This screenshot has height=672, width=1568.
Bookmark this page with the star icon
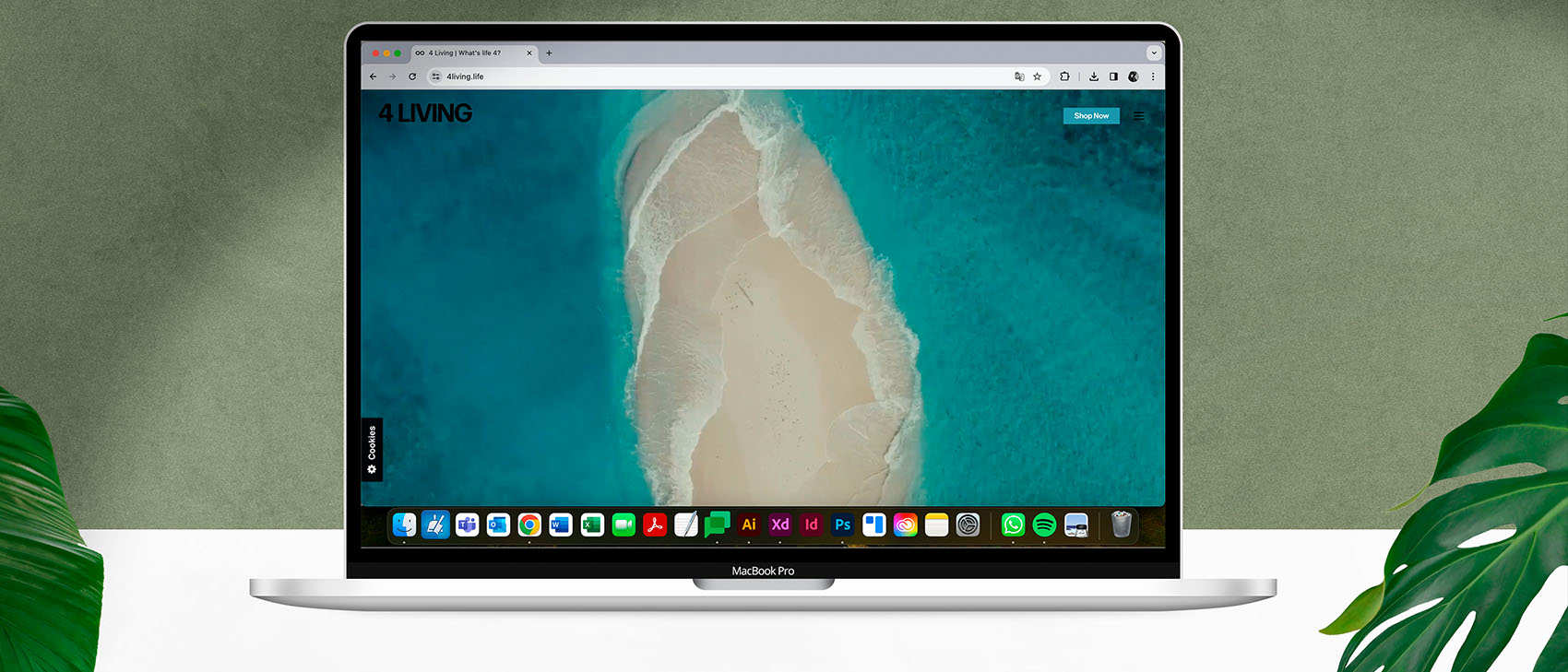tap(1037, 77)
